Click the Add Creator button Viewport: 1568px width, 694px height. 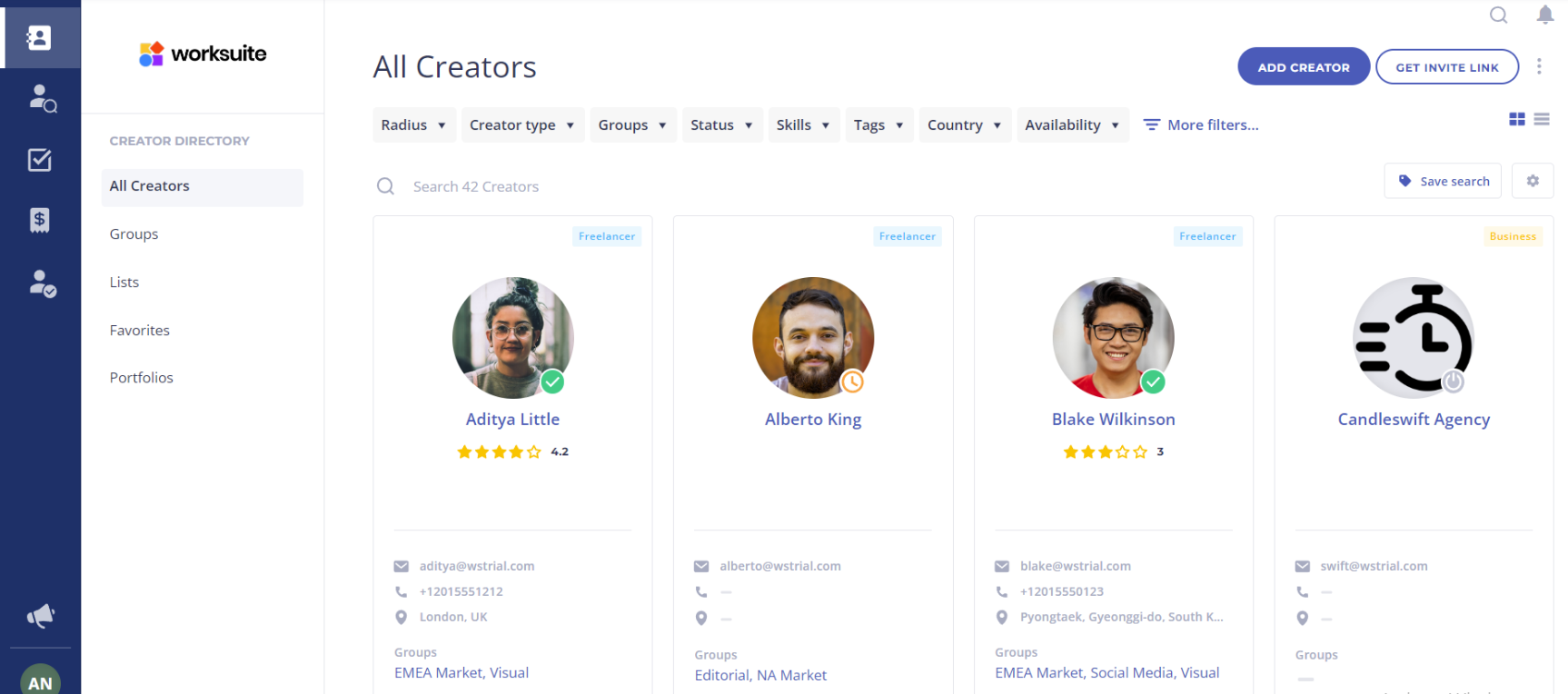(x=1304, y=66)
